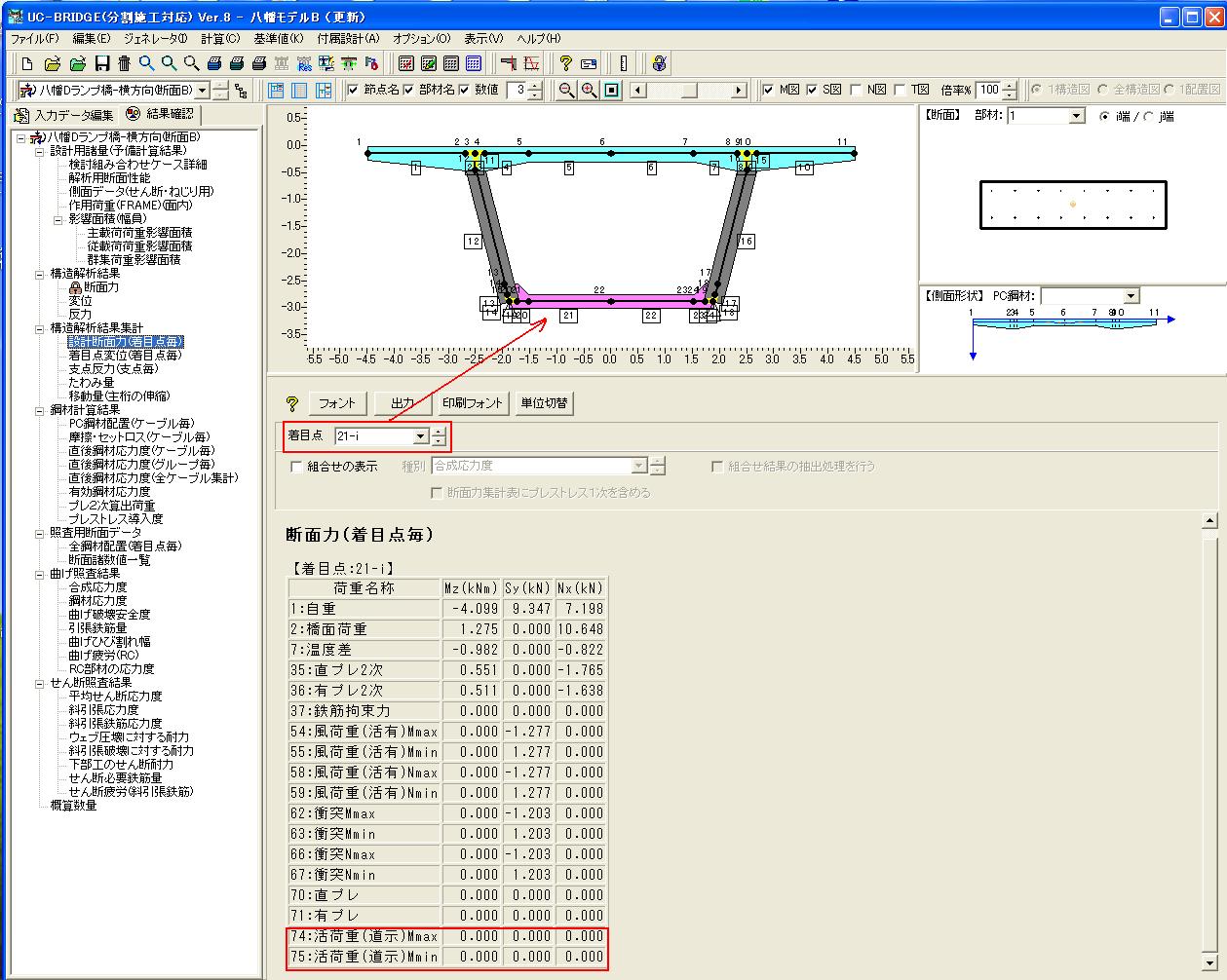Uncheck the M図 checkbox
1227x980 pixels.
pyautogui.click(x=768, y=91)
